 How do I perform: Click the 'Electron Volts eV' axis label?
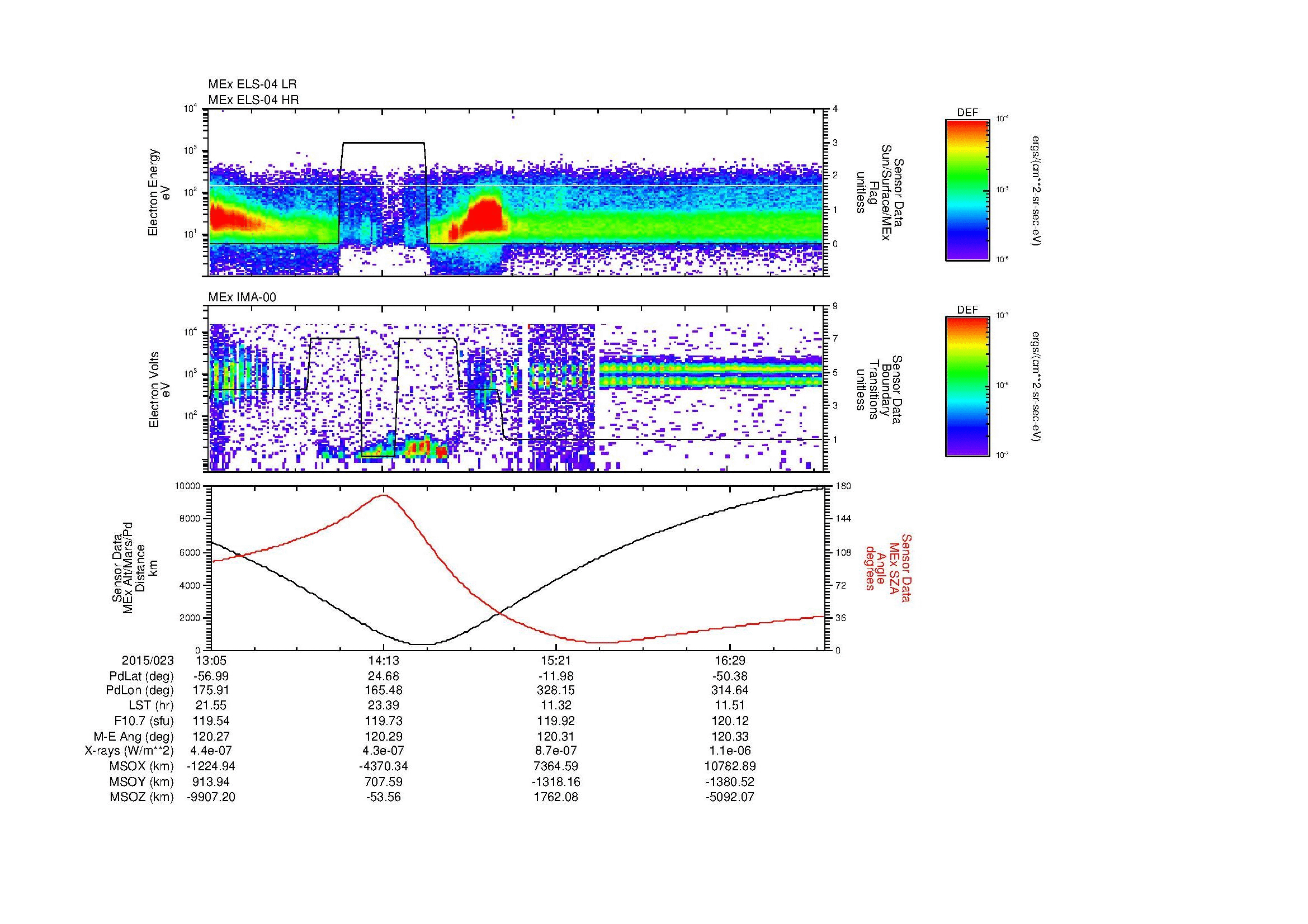point(159,390)
